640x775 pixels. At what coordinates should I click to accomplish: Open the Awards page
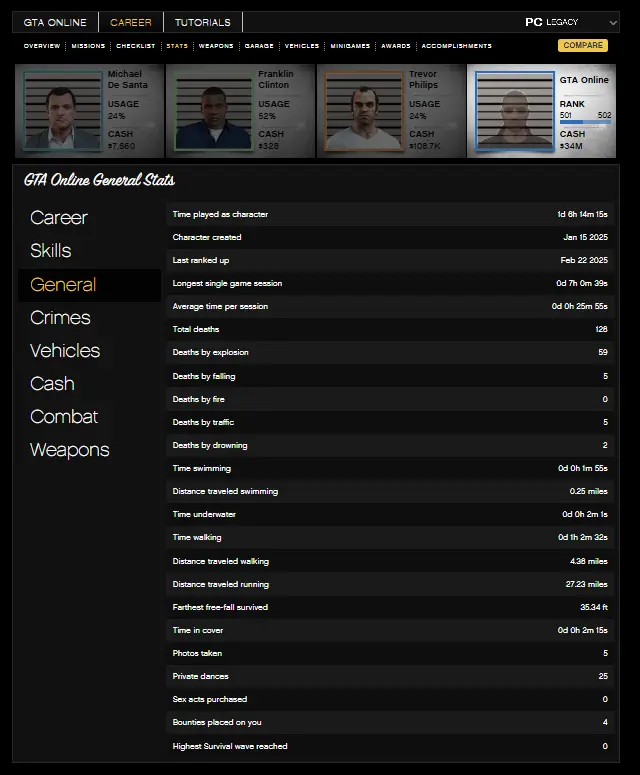396,46
